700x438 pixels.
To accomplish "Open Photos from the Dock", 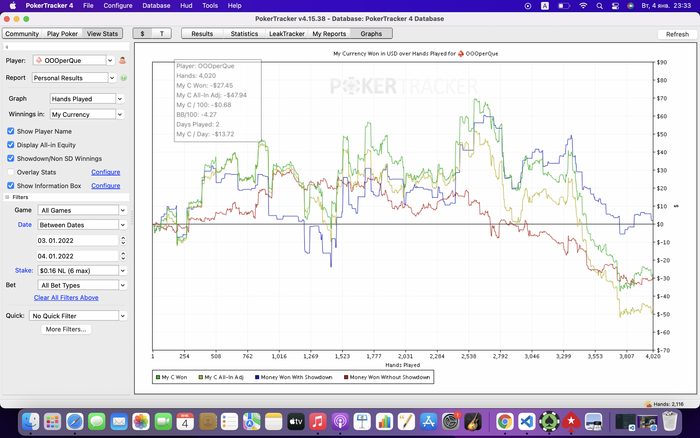I will tap(141, 421).
